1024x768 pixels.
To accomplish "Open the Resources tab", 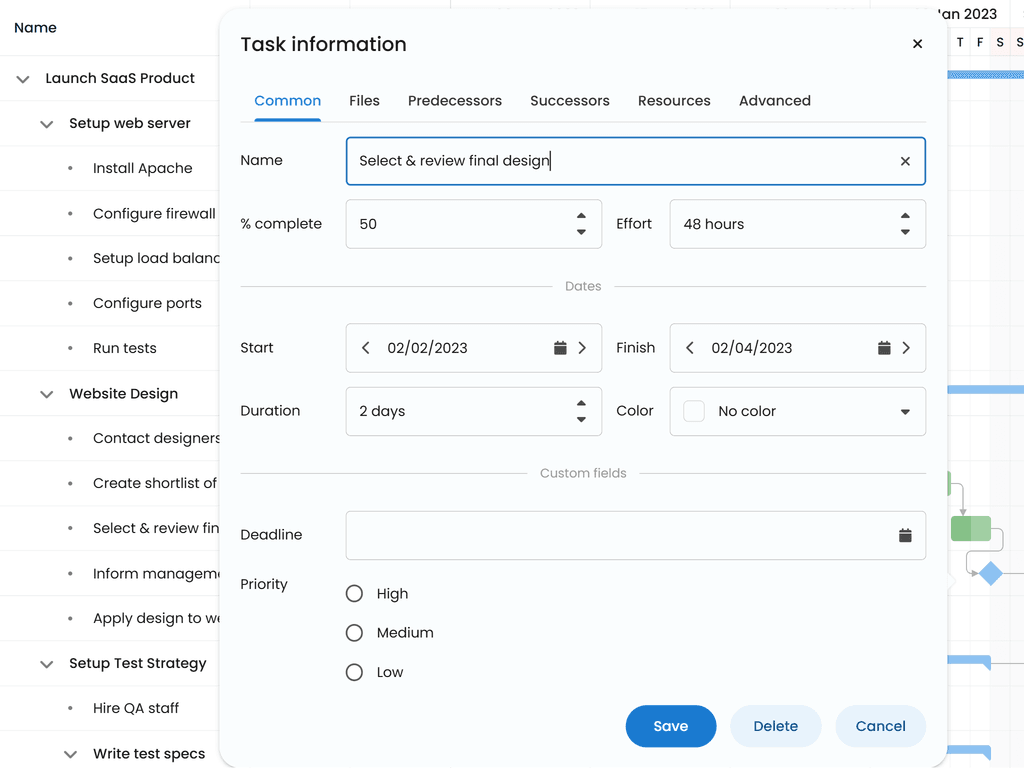I will pyautogui.click(x=674, y=100).
